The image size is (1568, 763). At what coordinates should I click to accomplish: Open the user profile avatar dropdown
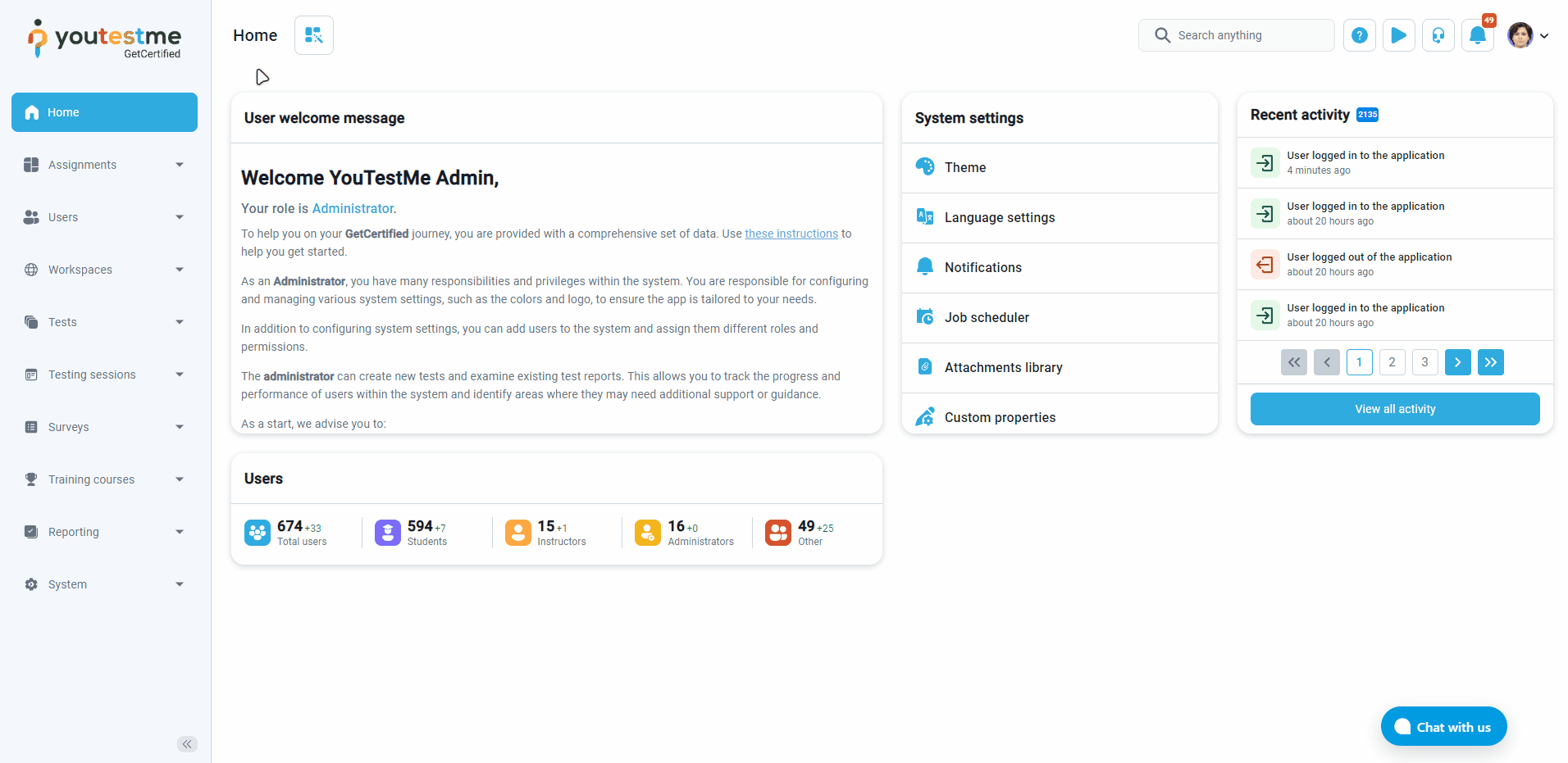click(x=1527, y=35)
